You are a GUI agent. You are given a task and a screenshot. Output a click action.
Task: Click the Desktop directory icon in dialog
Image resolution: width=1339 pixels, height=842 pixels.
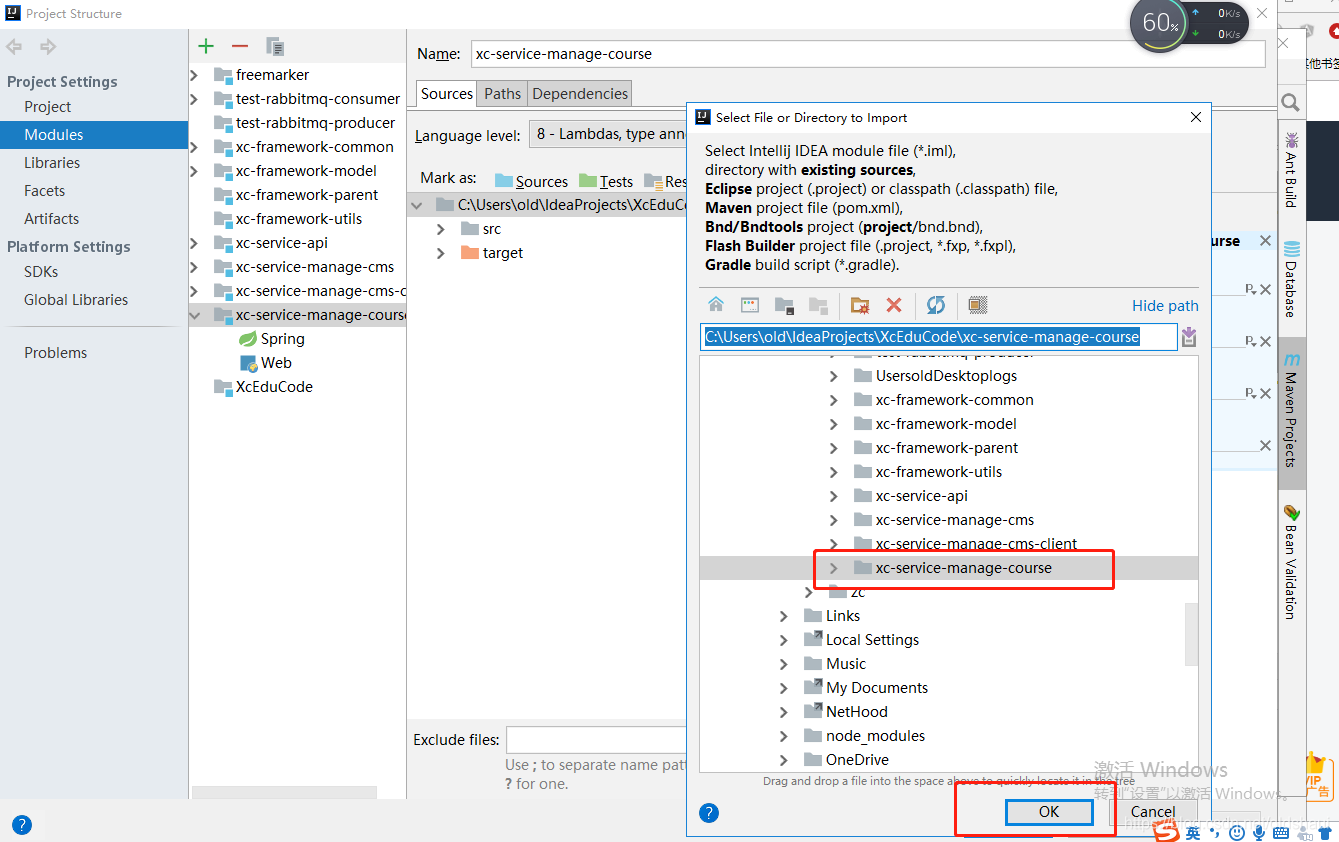click(750, 305)
